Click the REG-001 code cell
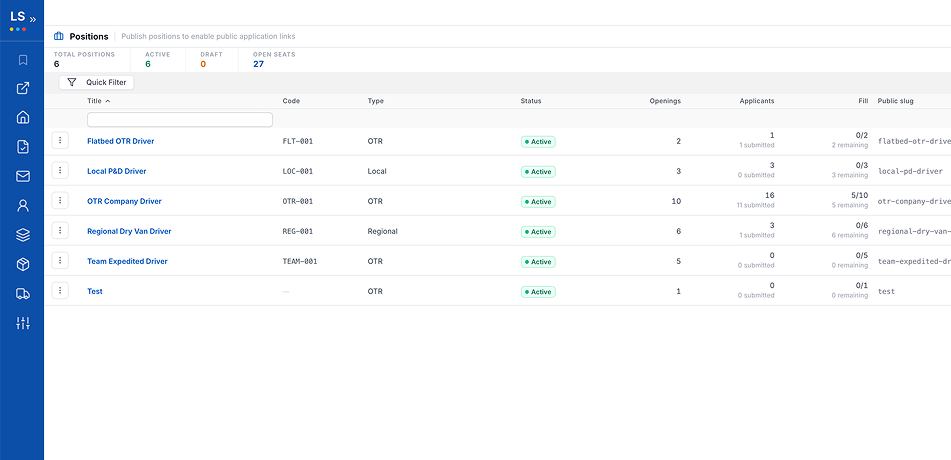 (x=298, y=231)
